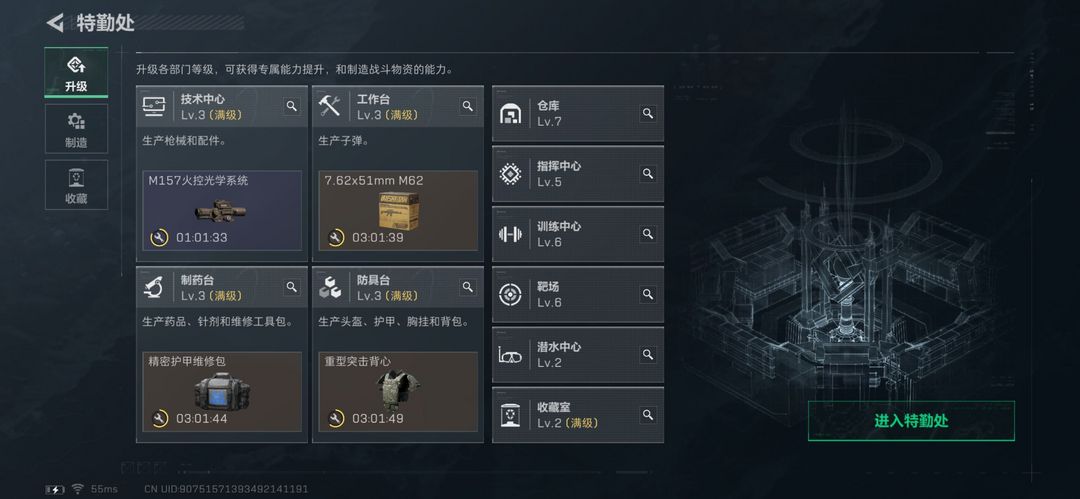Select the 收藏 sidebar tab
Image resolution: width=1080 pixels, height=499 pixels.
[76, 185]
